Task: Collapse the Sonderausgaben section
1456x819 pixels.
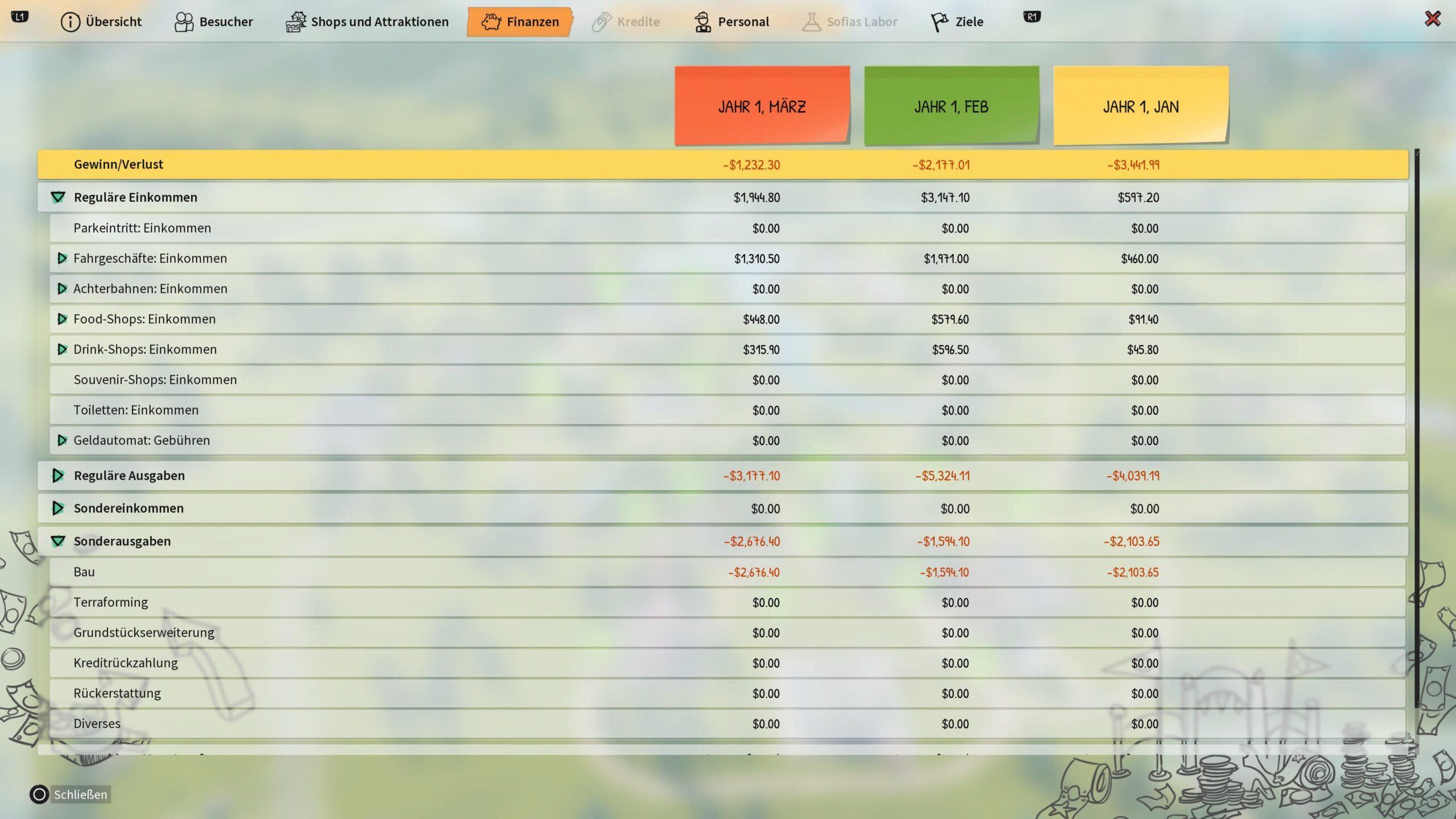Action: coord(58,541)
